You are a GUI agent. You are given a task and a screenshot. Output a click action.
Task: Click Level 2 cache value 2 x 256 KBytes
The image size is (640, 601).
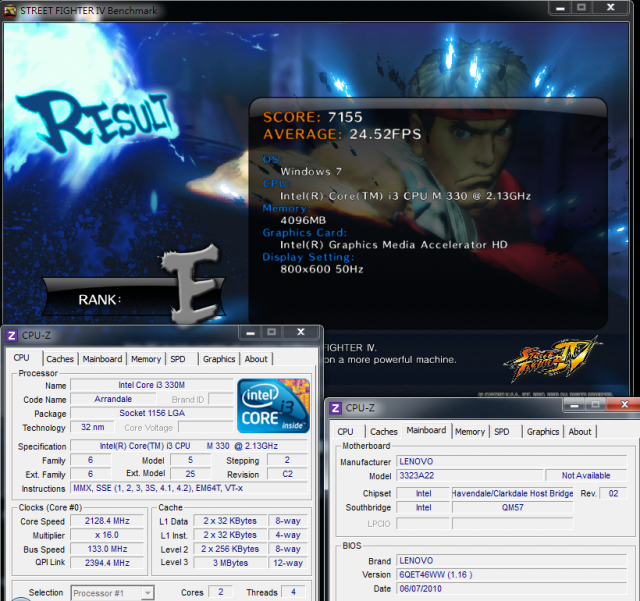click(230, 549)
